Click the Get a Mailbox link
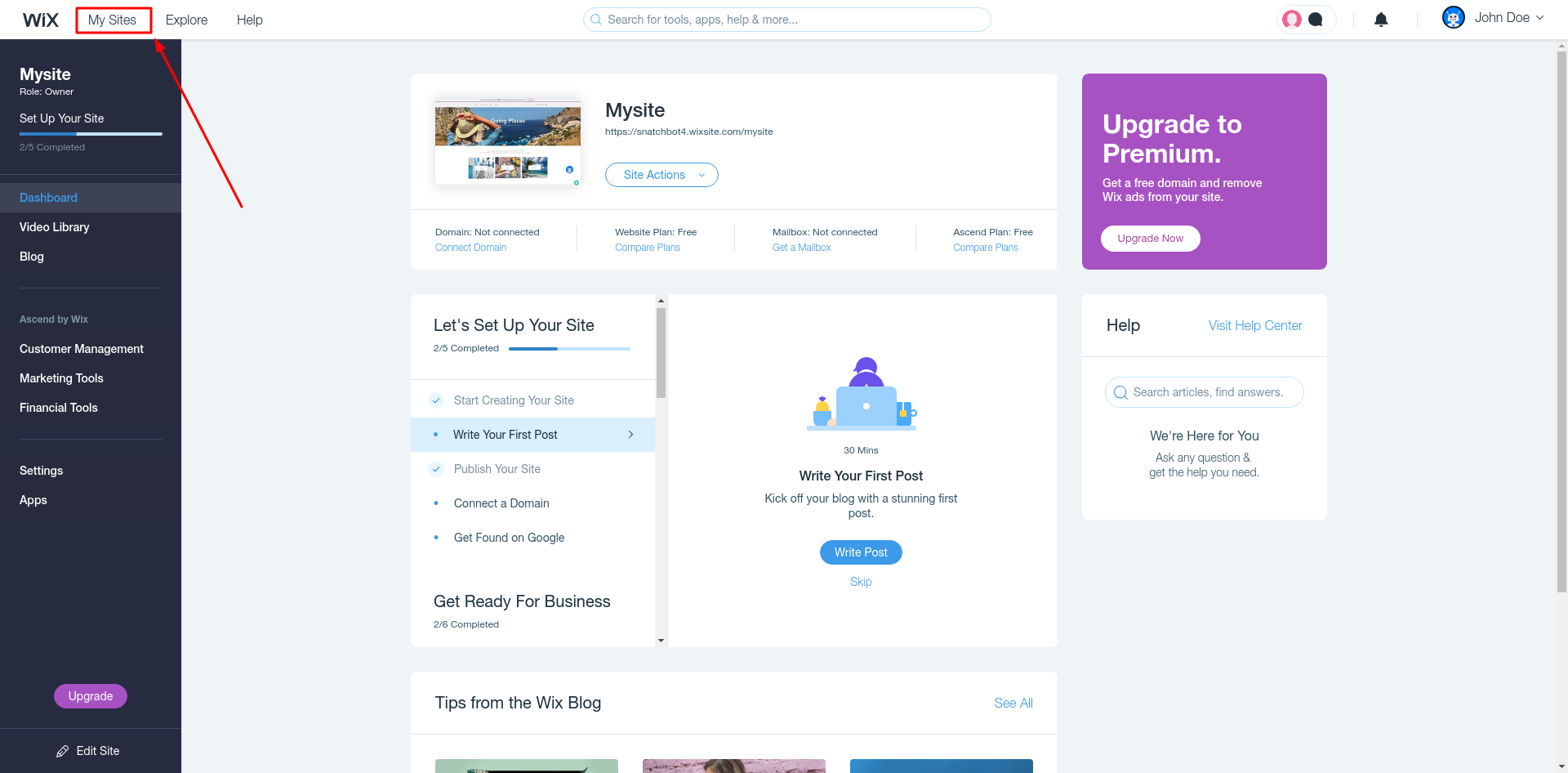 (x=802, y=248)
